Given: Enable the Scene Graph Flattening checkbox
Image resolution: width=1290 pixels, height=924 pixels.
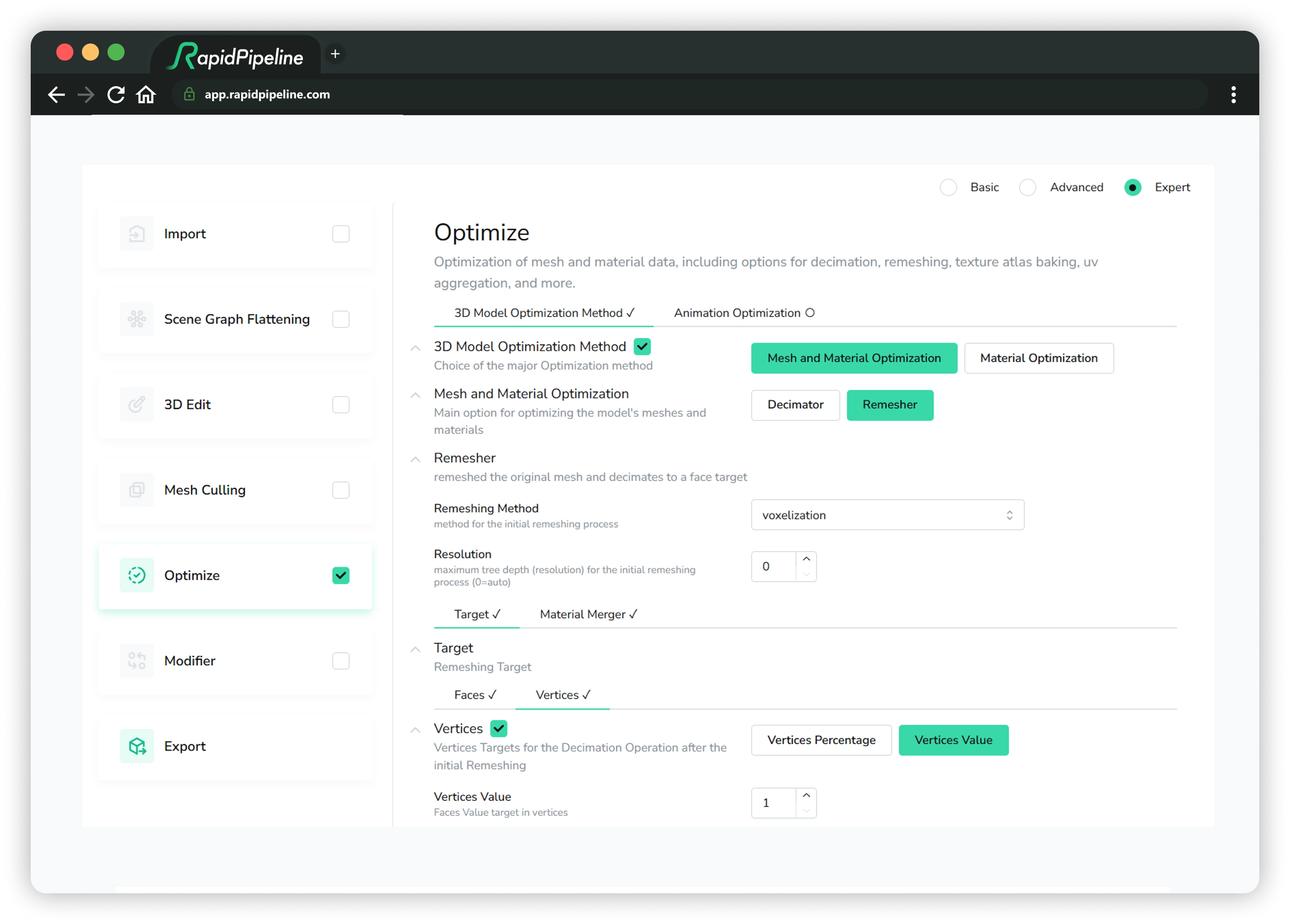Looking at the screenshot, I should [x=341, y=319].
